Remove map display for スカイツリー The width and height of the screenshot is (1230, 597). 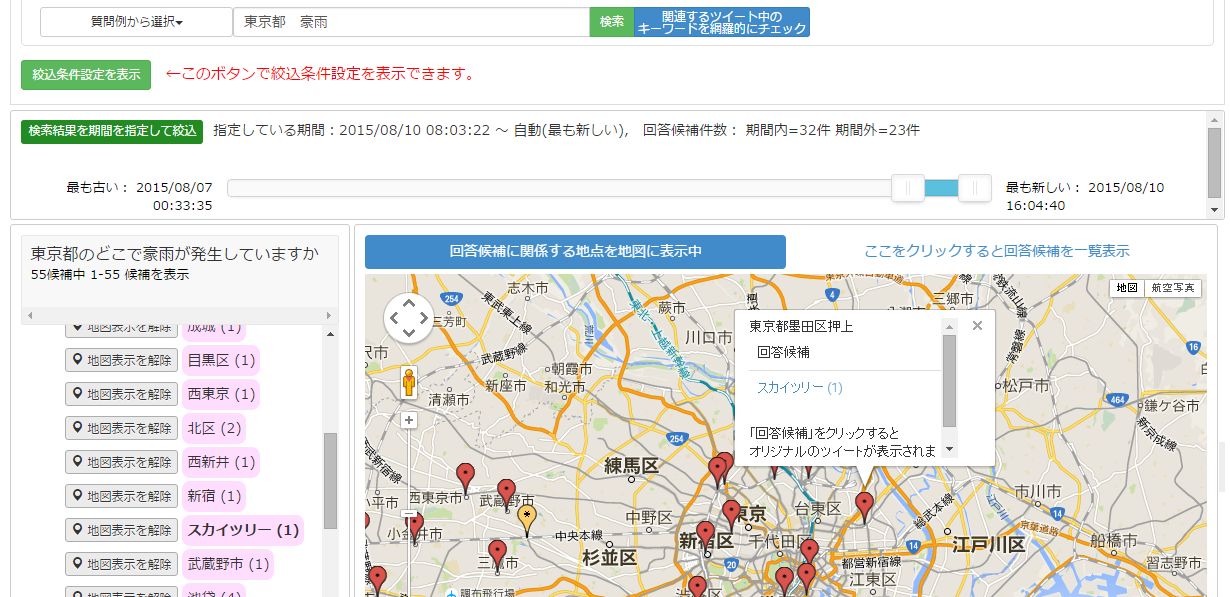click(122, 530)
